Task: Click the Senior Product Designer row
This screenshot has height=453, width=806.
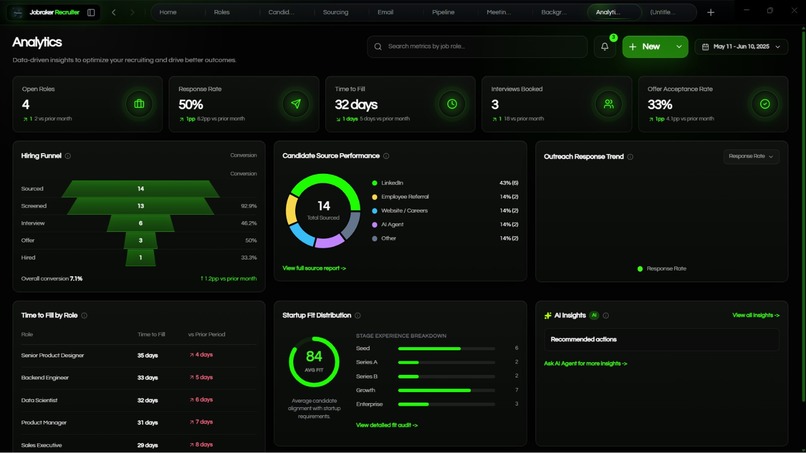Action: point(139,355)
